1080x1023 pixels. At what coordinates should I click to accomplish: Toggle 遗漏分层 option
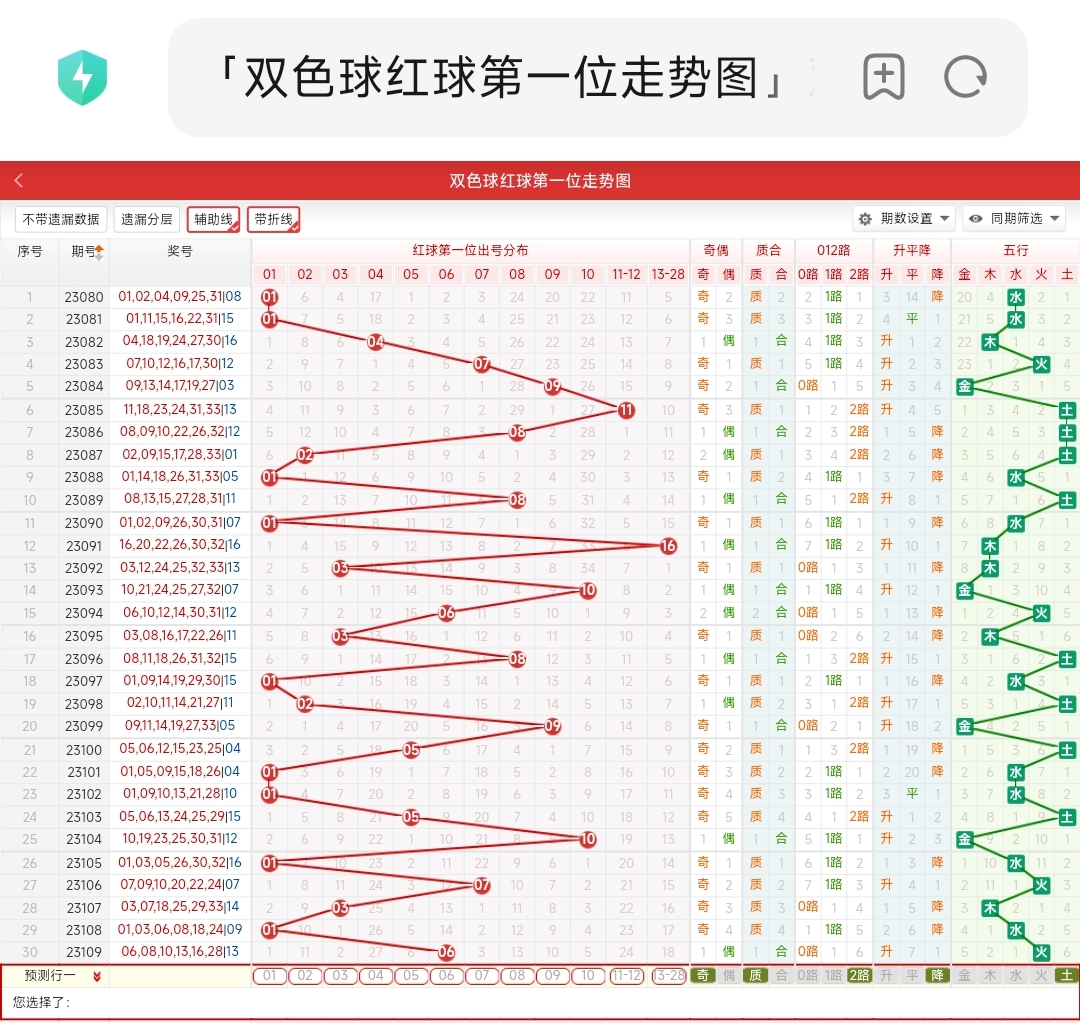(x=147, y=220)
